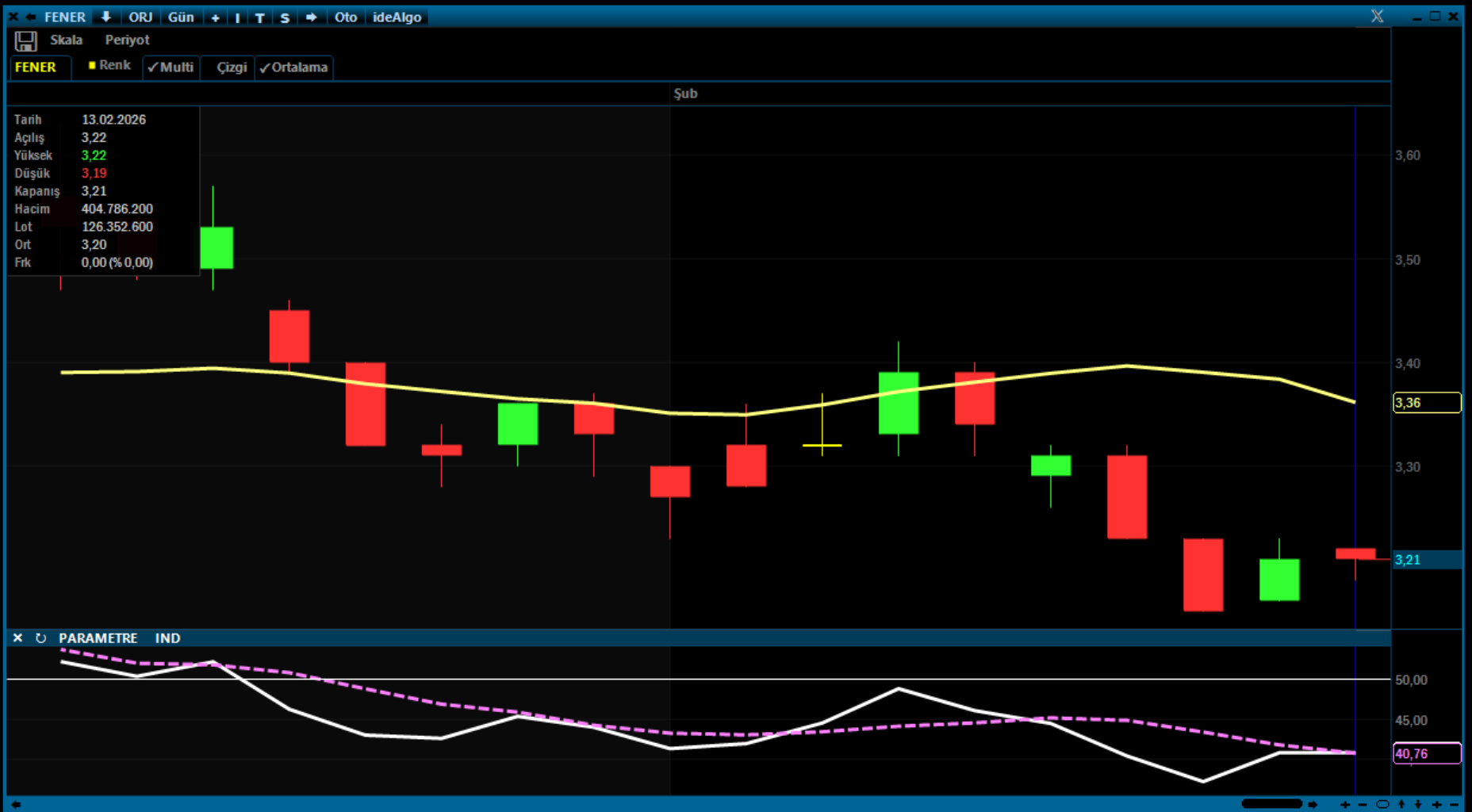Click the IND button in indicator header
1472x812 pixels.
pyautogui.click(x=167, y=638)
